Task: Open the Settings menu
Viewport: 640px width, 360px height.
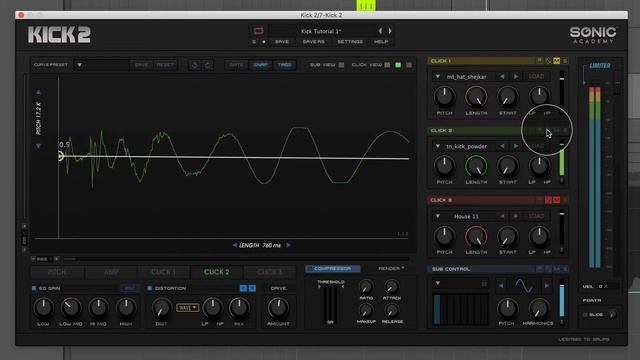Action: [x=350, y=42]
